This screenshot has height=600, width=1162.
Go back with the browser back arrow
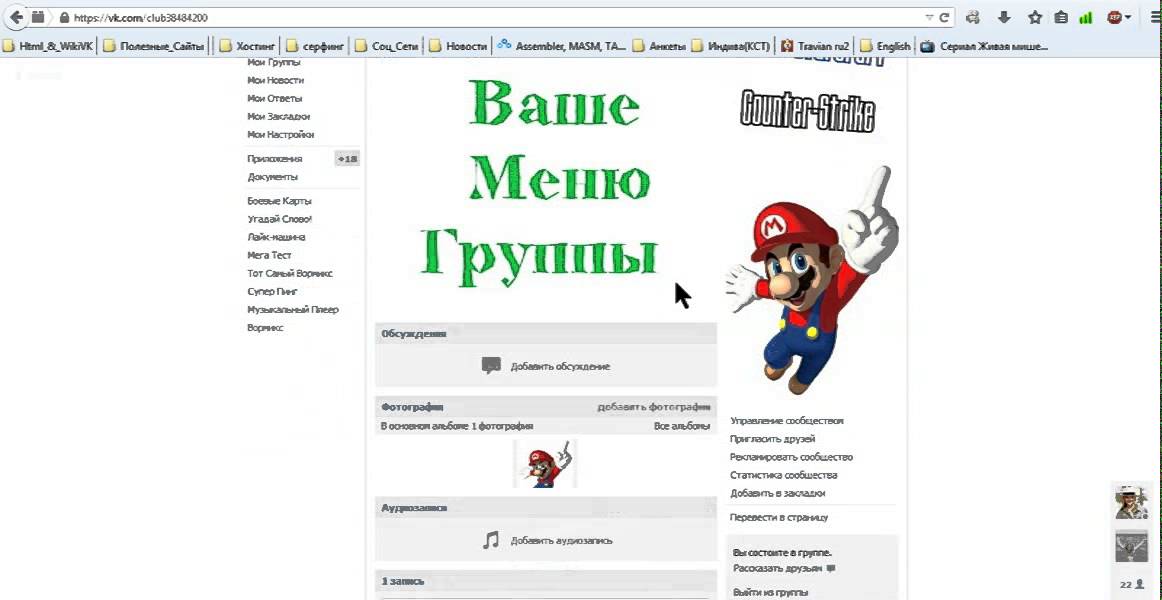[16, 16]
